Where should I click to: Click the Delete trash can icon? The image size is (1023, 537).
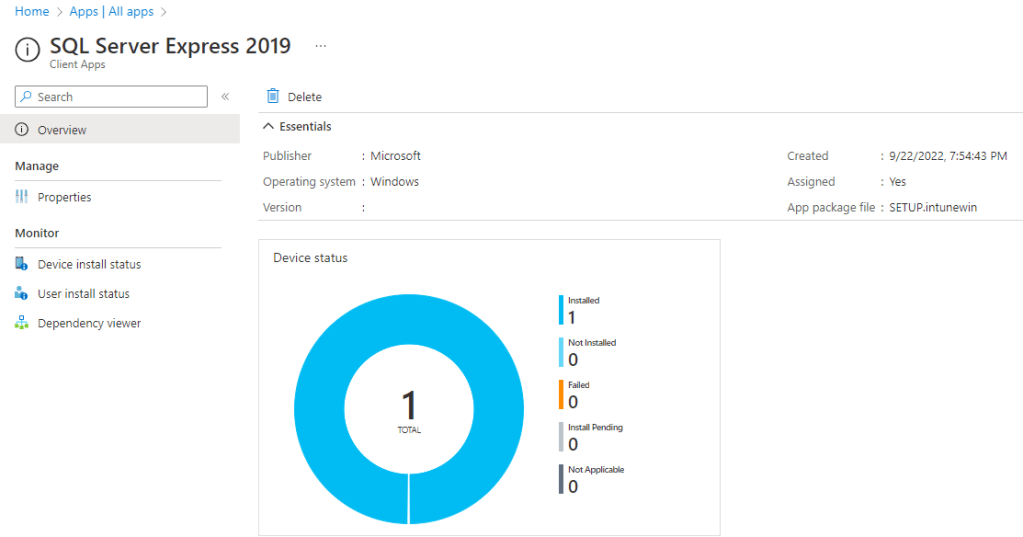tap(273, 96)
